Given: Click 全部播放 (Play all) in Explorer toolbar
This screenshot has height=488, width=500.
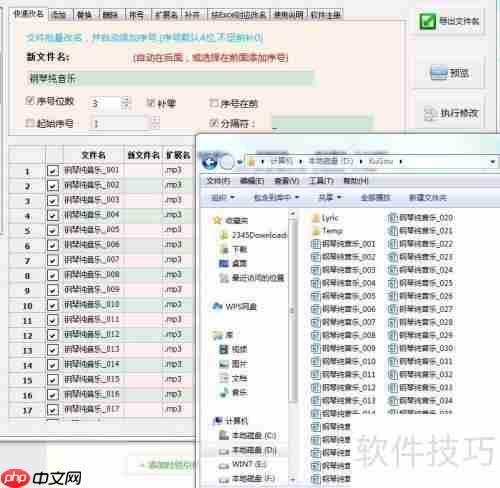Looking at the screenshot, I should coord(376,198).
